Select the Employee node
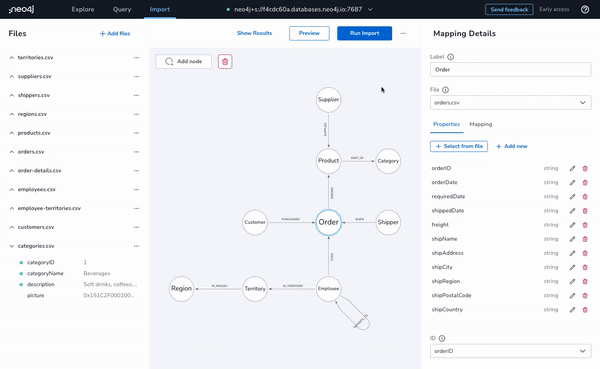This screenshot has height=369, width=600. (328, 289)
